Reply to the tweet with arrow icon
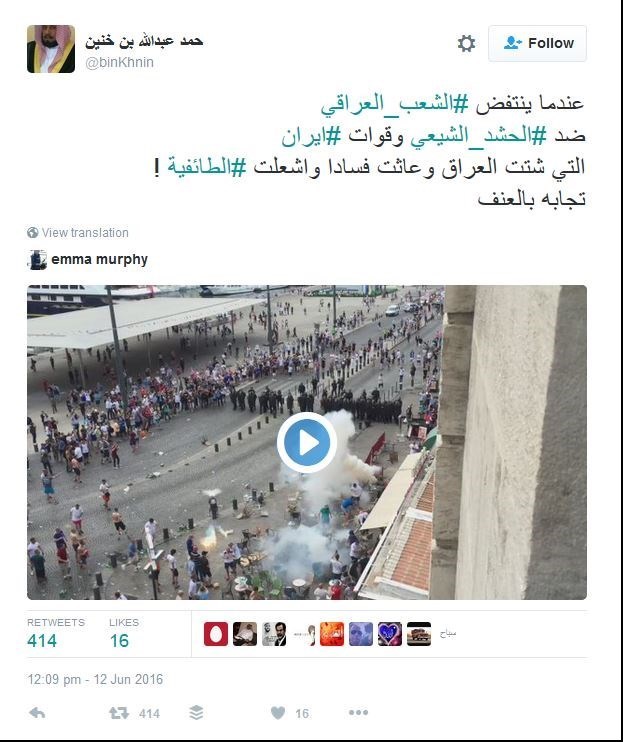Screen dimensions: 623x742 point(37,713)
